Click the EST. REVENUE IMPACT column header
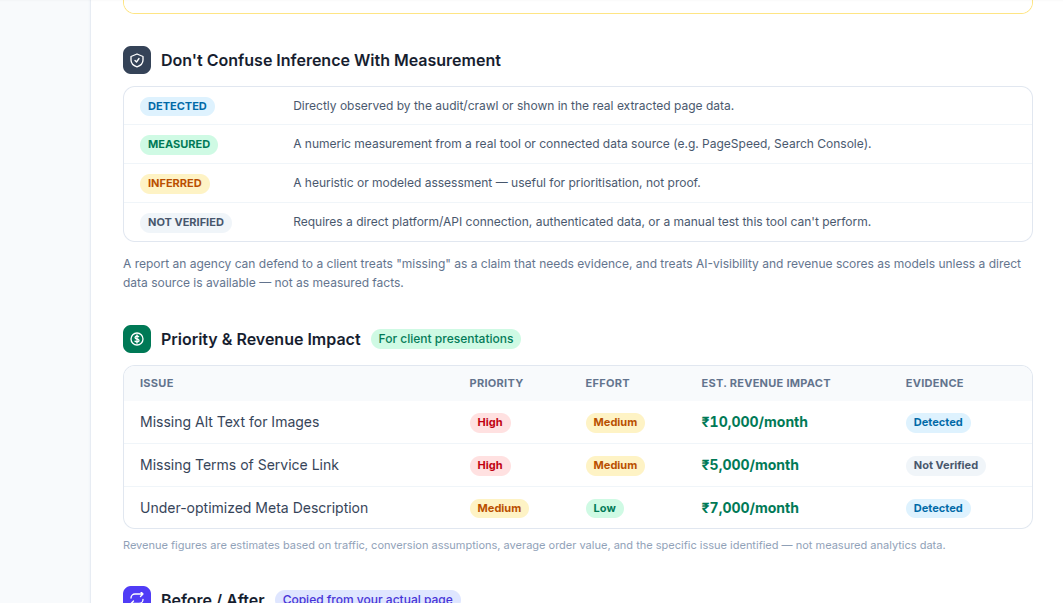This screenshot has width=1063, height=603. pos(766,383)
